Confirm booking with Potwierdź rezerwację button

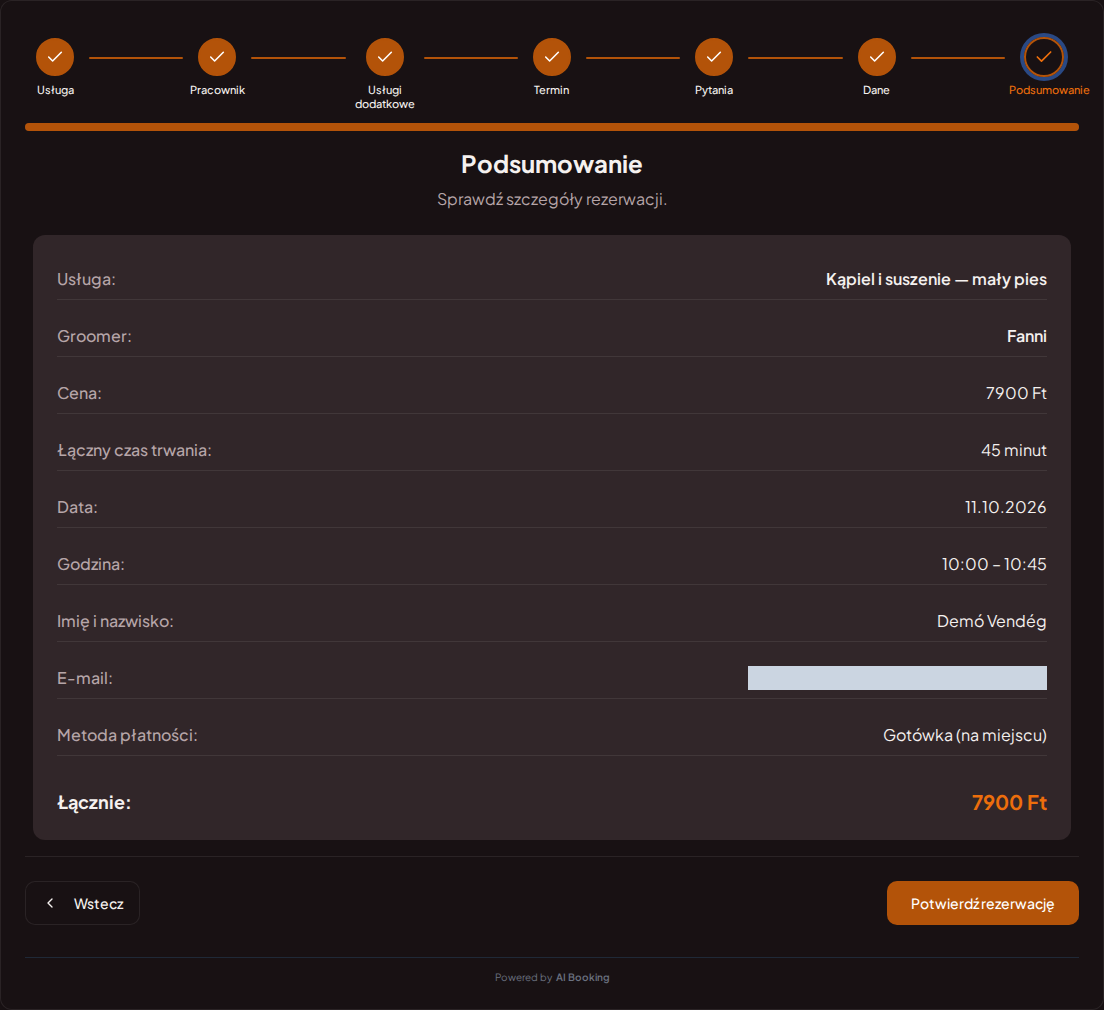tap(982, 903)
